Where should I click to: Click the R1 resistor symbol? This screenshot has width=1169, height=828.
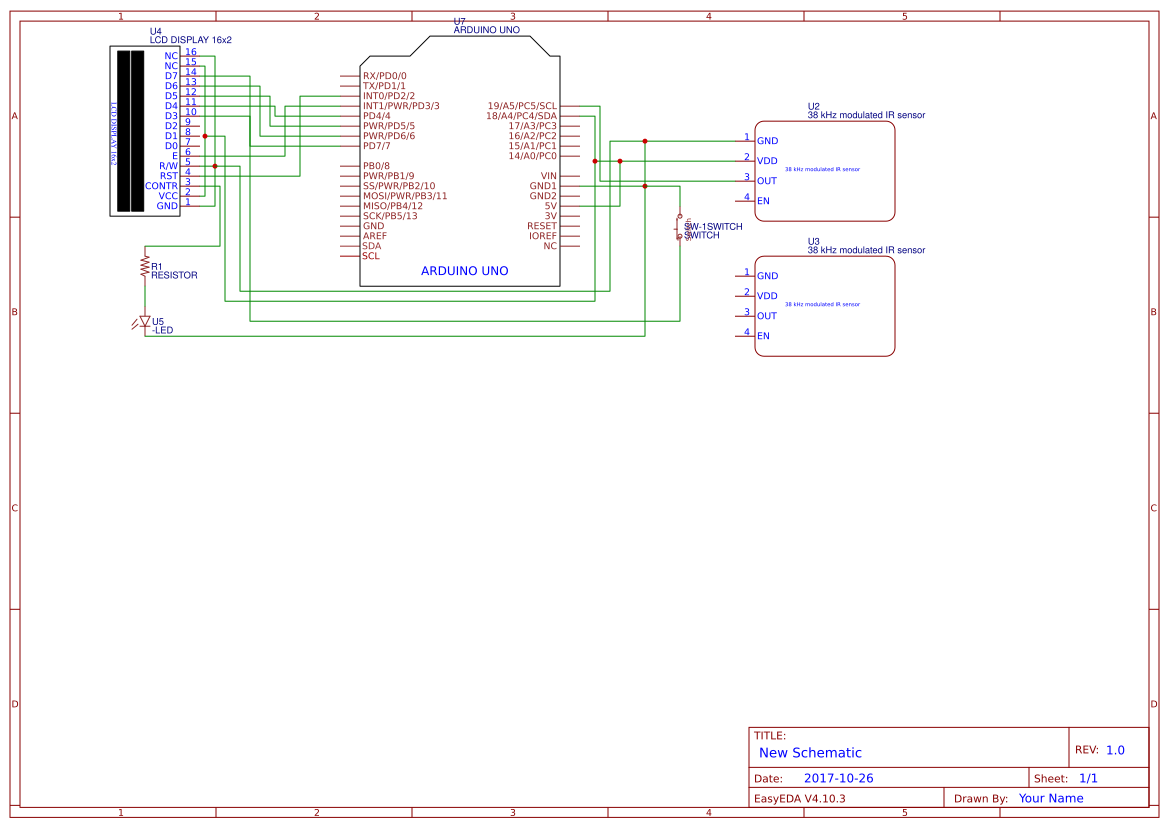(x=143, y=267)
